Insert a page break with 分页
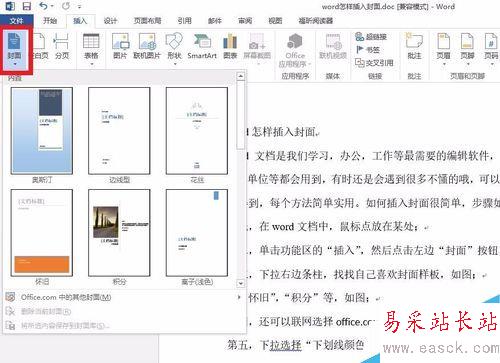500x363 pixels. click(x=62, y=47)
